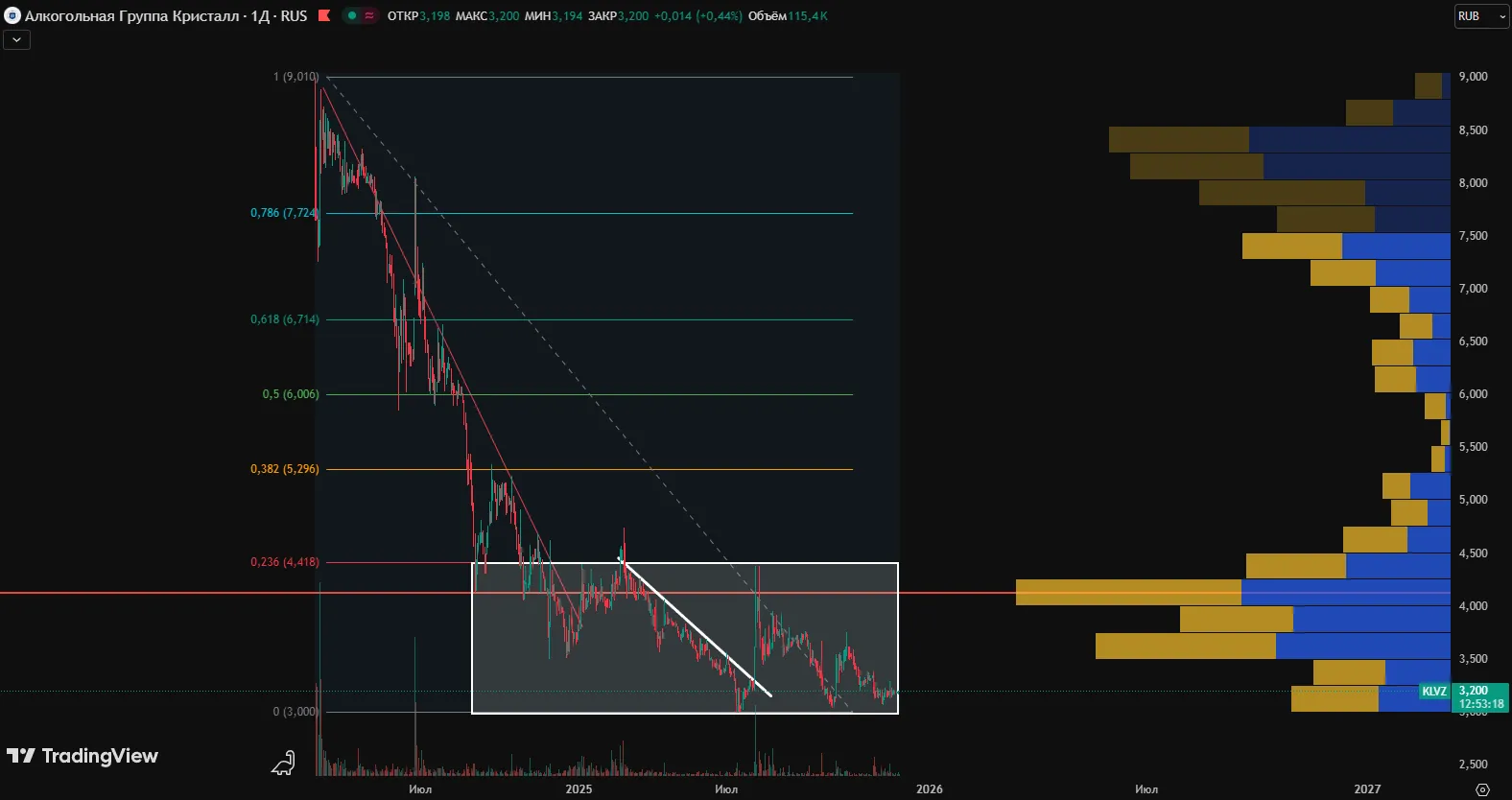The width and height of the screenshot is (1512, 800).
Task: Click the KLVZ price label tag
Action: tap(1433, 692)
